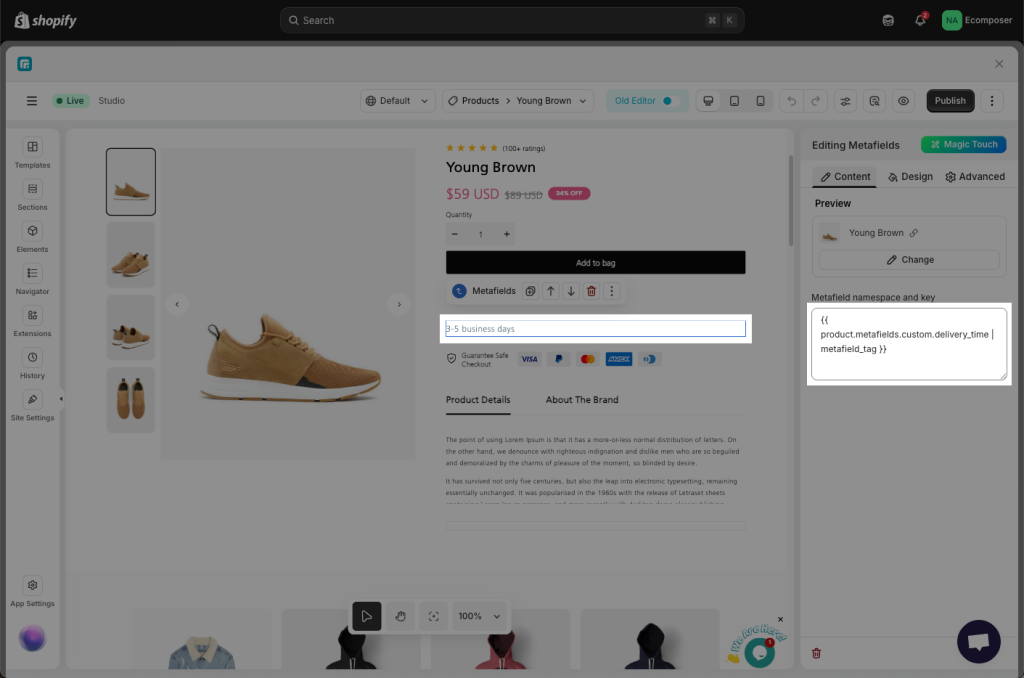The image size is (1024, 678).
Task: Fit canvas to screen
Action: coord(434,616)
